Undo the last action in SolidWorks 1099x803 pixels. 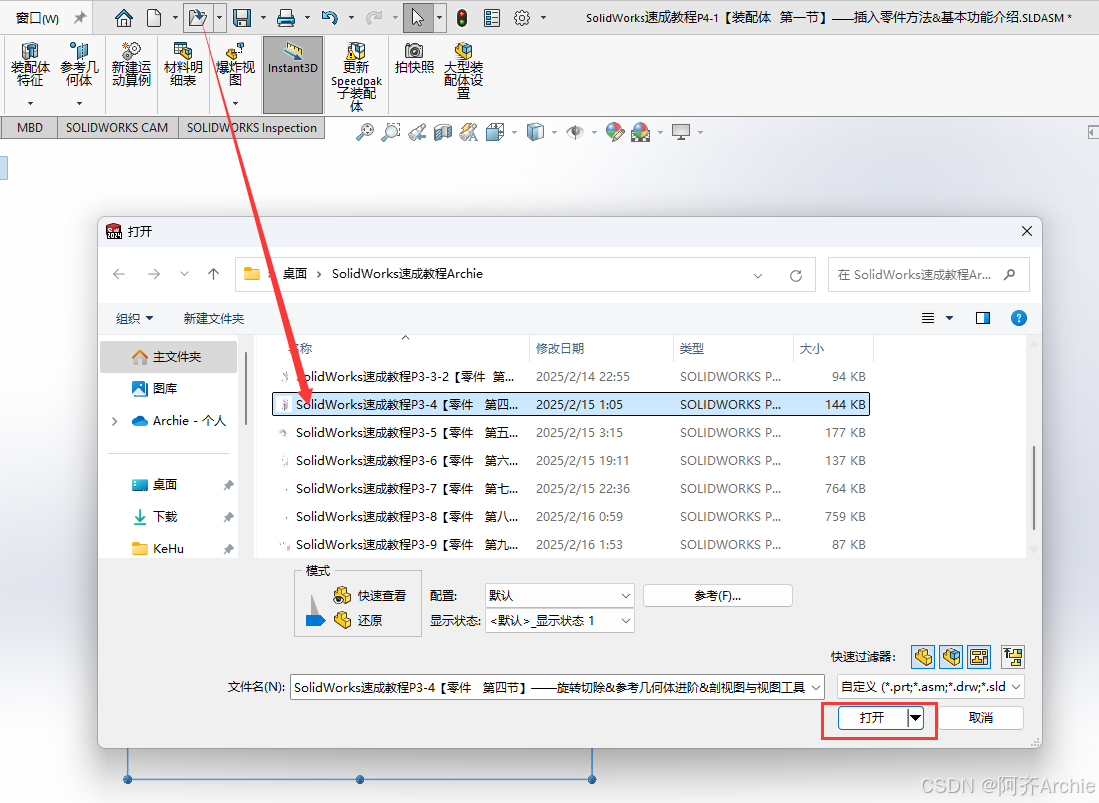click(329, 18)
